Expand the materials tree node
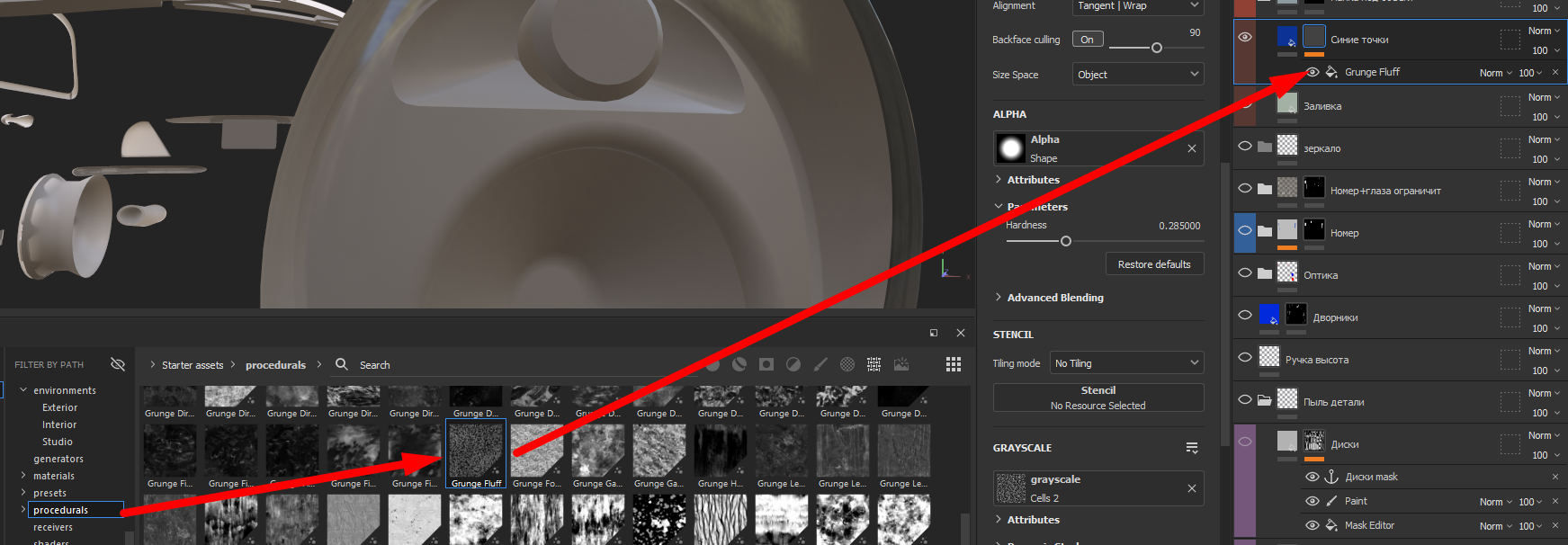Viewport: 1568px width, 545px height. [23, 476]
